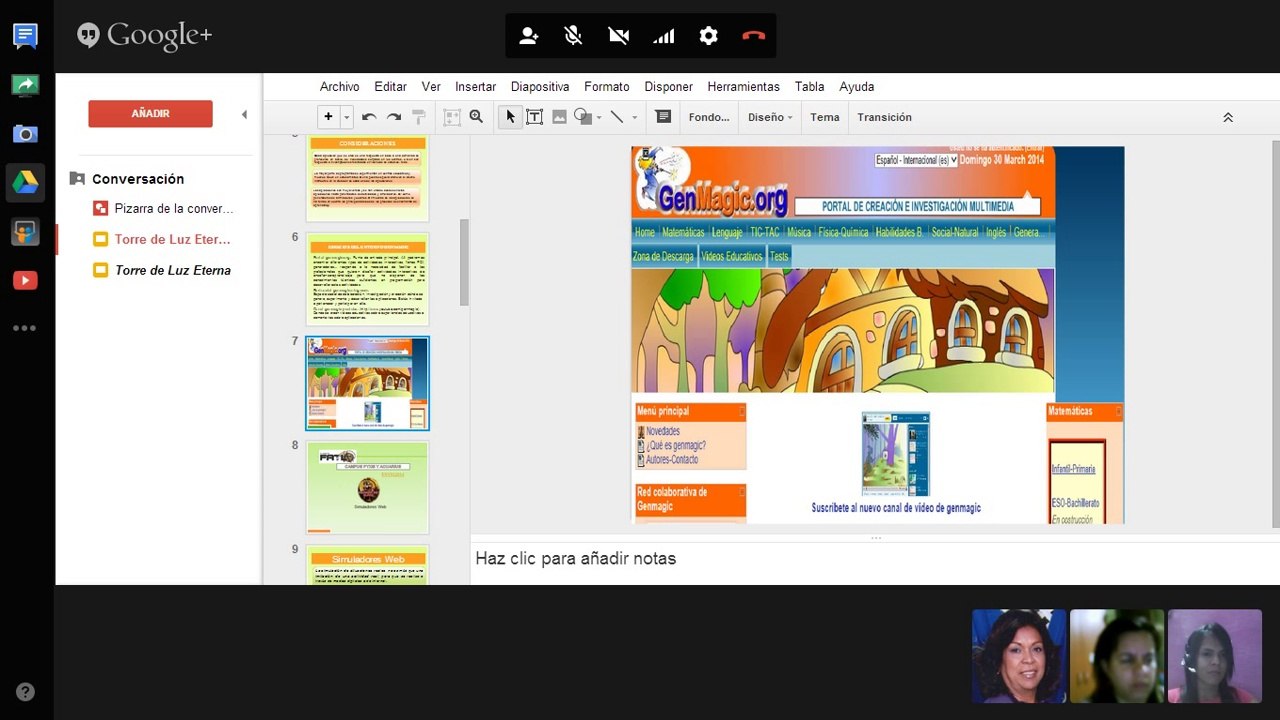Open the Capture camera app icon
This screenshot has height=720, width=1280.
25,134
